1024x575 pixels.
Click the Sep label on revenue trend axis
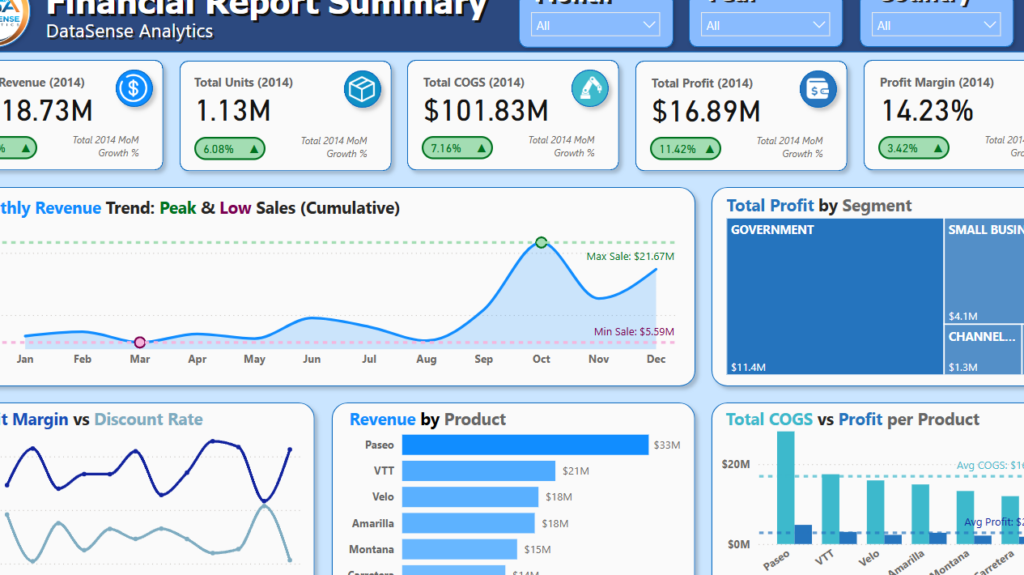(x=484, y=359)
